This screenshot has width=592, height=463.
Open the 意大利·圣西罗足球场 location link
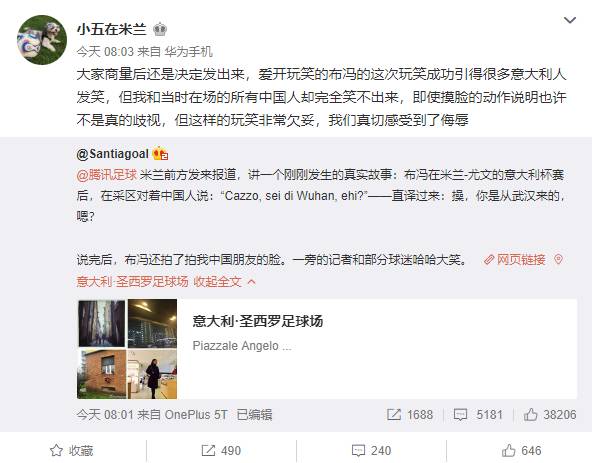coord(132,282)
